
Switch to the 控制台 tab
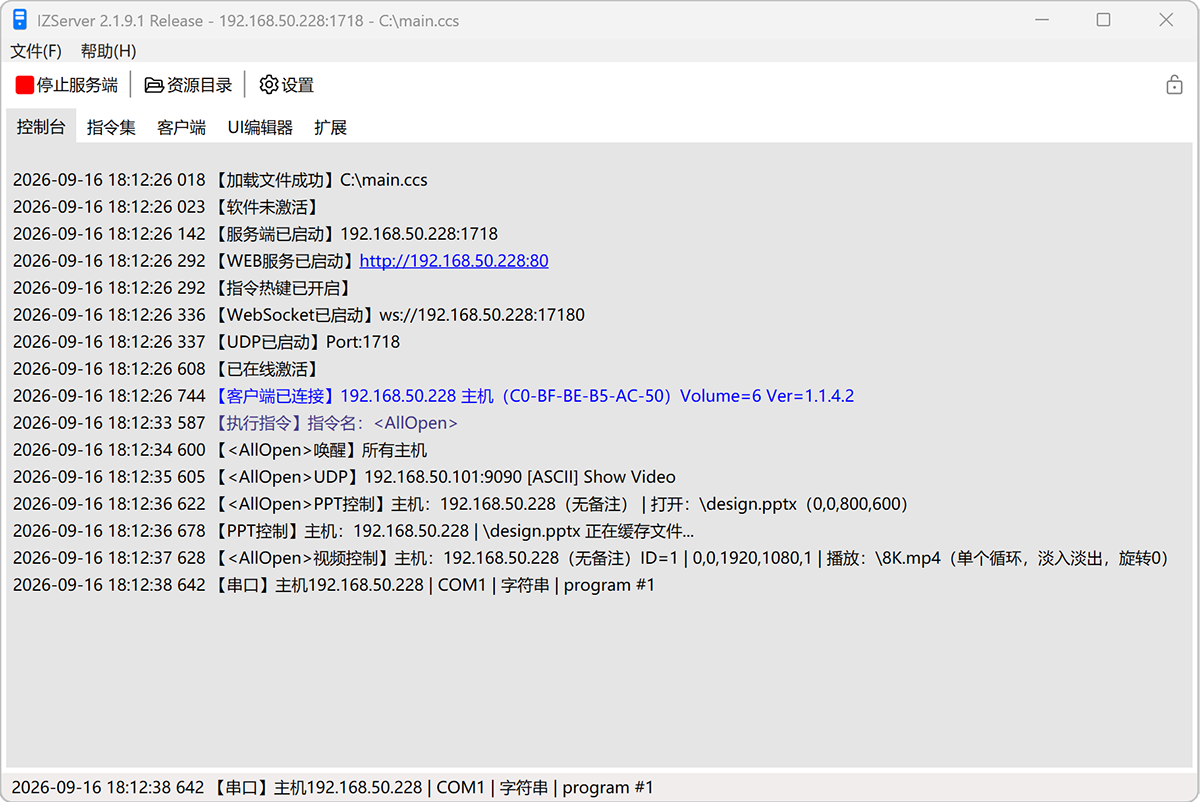[41, 127]
